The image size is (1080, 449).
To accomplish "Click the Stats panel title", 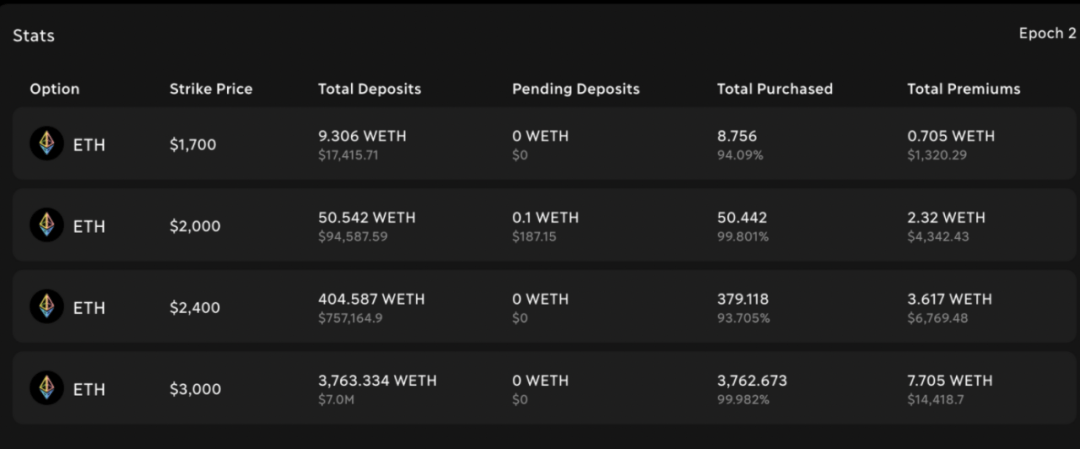I will (34, 36).
